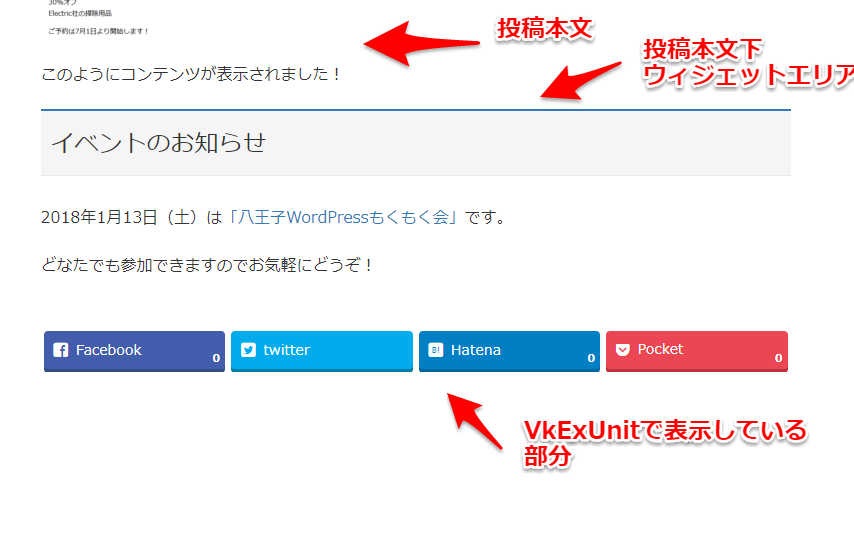This screenshot has height=554, width=854.
Task: Tweet the post via the twitter label
Action: (x=286, y=350)
